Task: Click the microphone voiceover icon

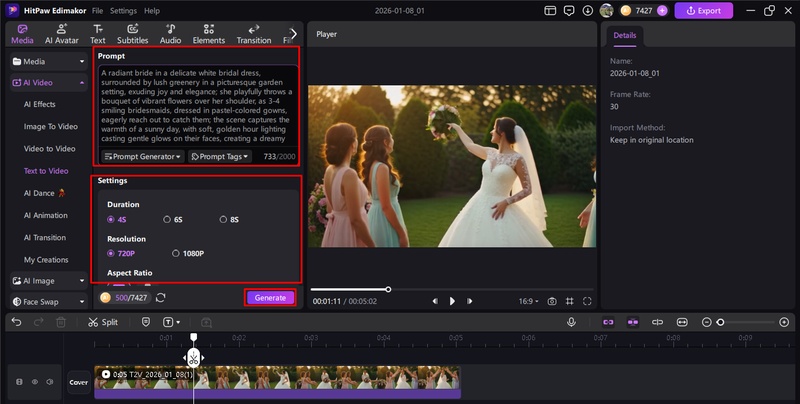Action: 571,322
